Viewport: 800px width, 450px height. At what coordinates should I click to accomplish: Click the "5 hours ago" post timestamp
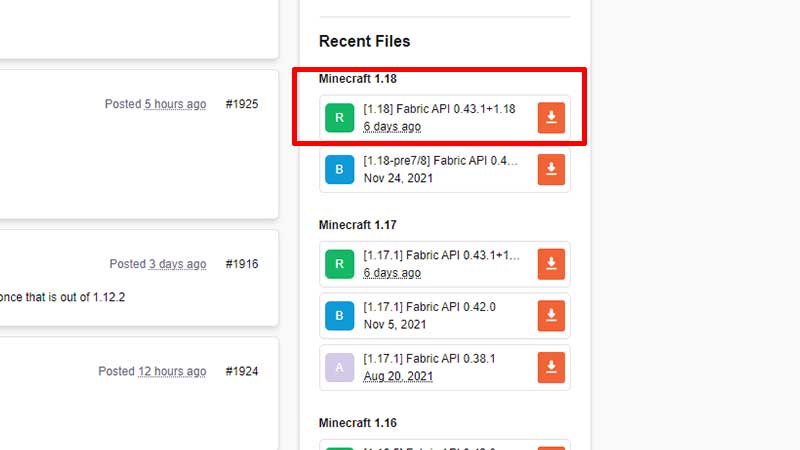(x=175, y=104)
